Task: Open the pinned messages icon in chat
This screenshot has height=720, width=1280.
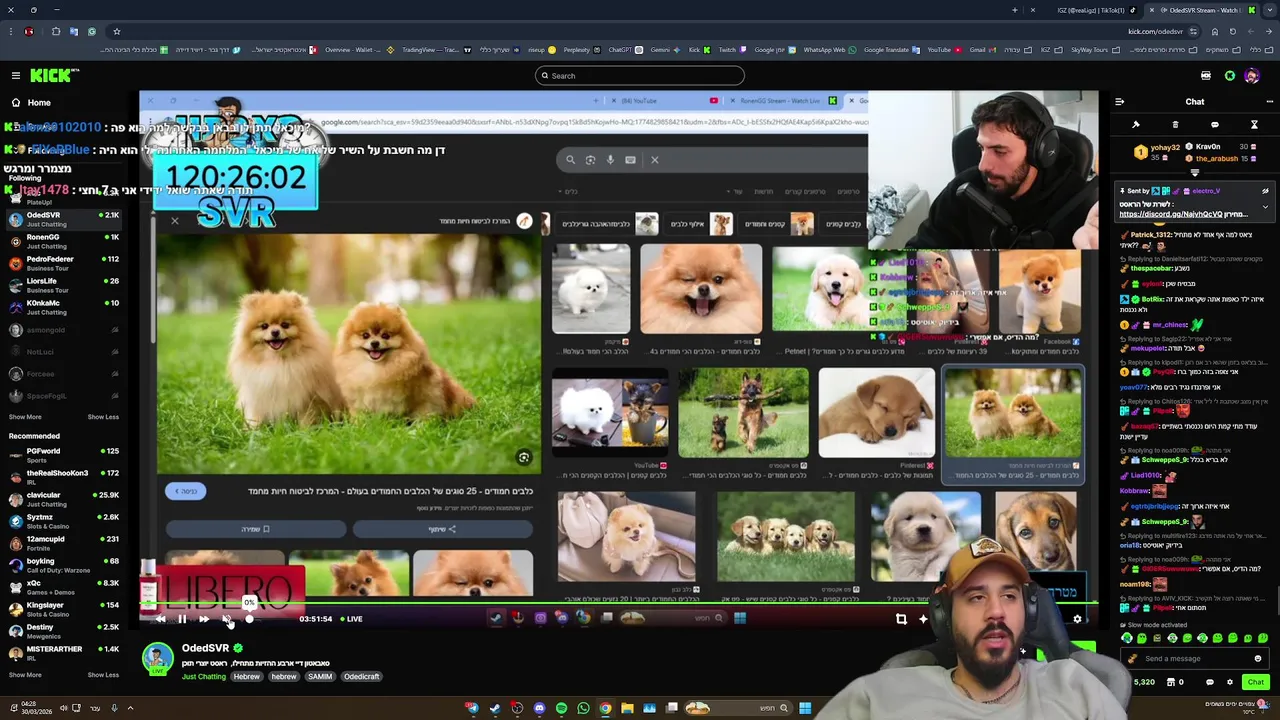Action: (1136, 125)
